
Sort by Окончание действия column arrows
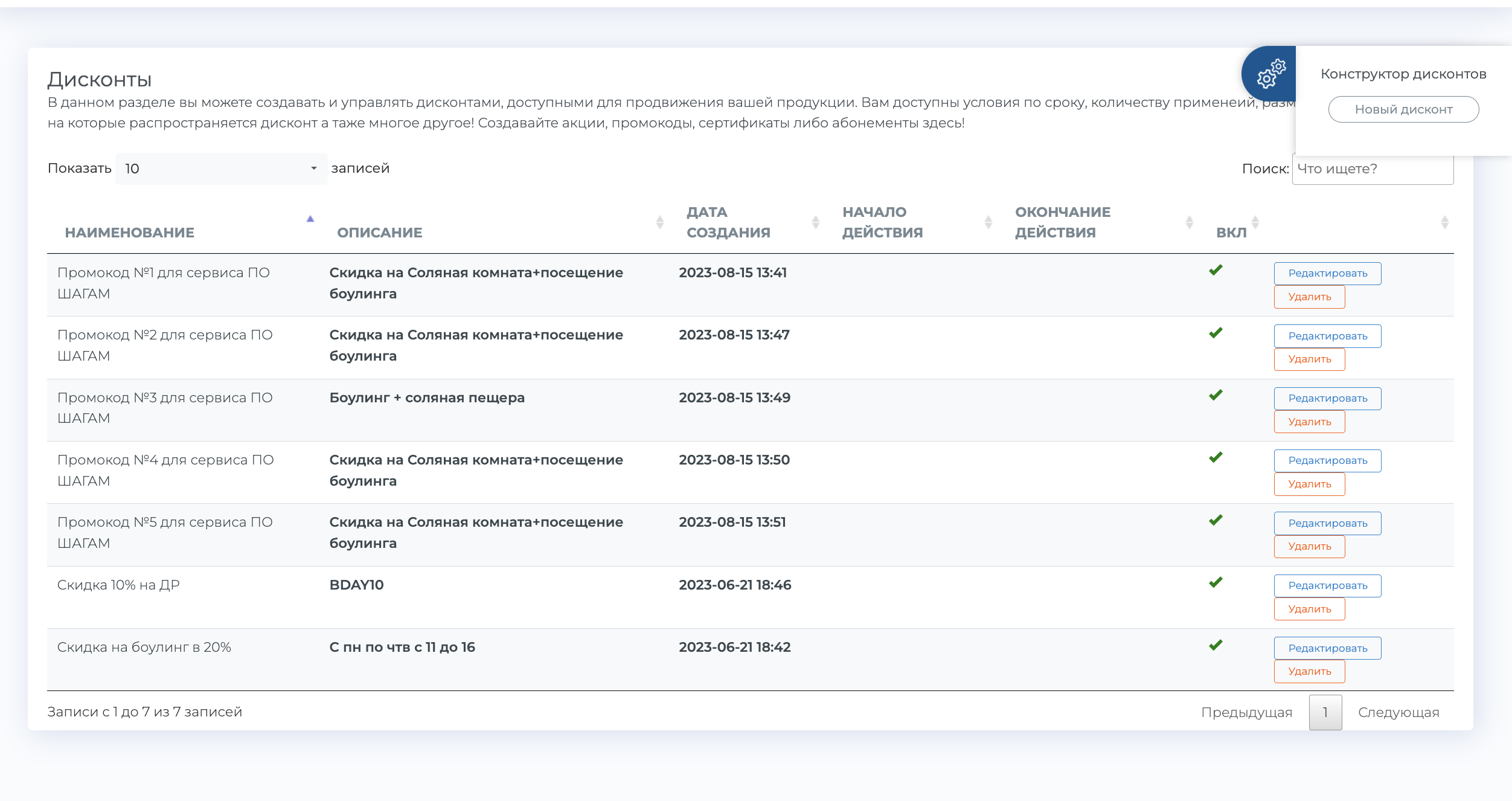1189,222
